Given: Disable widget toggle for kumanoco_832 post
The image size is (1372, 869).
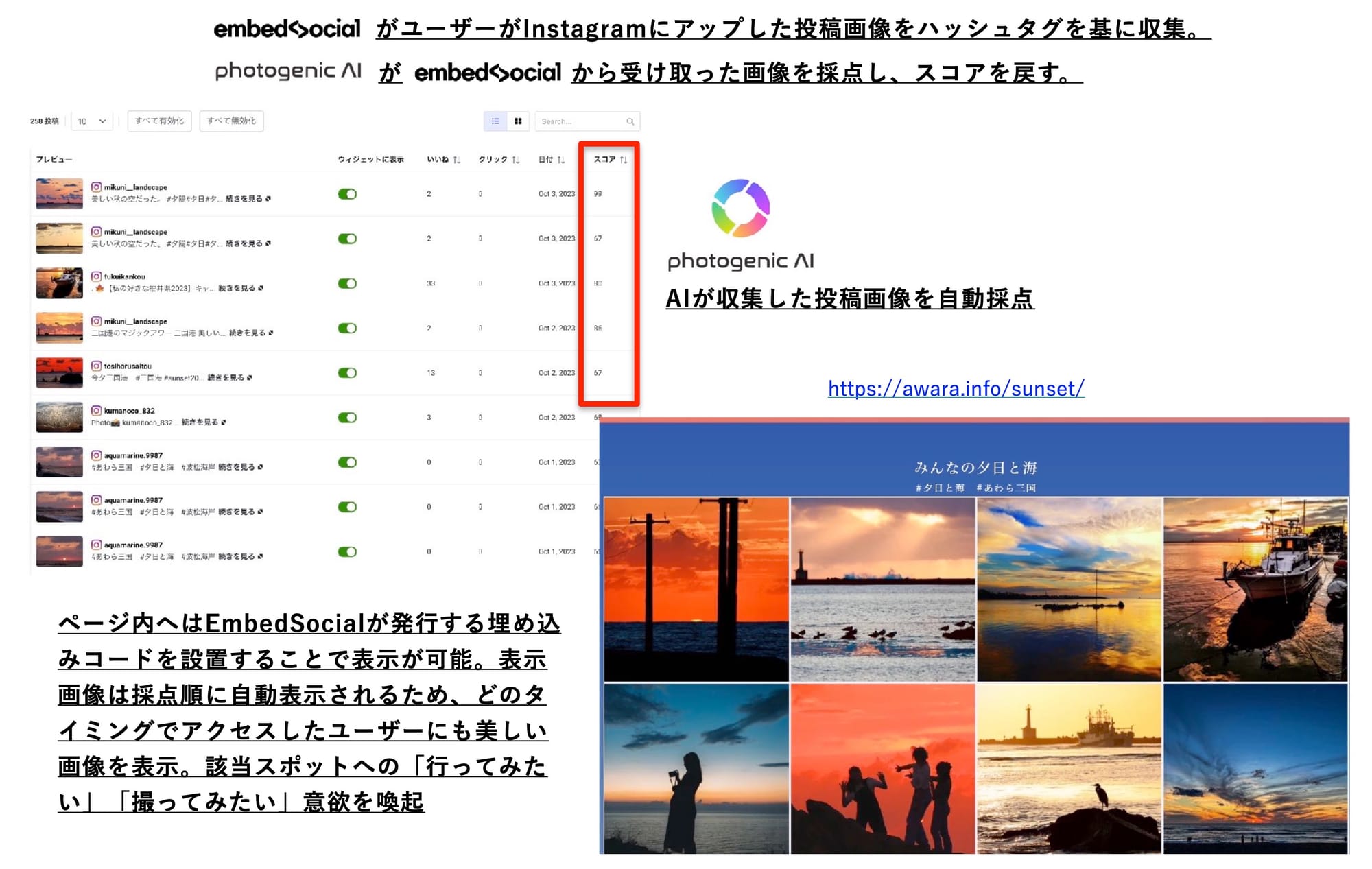Looking at the screenshot, I should pos(347,418).
